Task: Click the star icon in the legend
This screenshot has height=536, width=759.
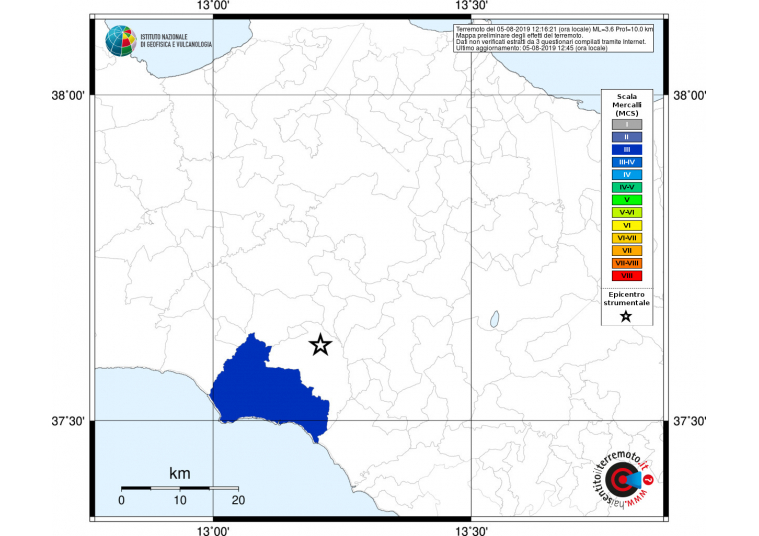Action: [x=625, y=317]
